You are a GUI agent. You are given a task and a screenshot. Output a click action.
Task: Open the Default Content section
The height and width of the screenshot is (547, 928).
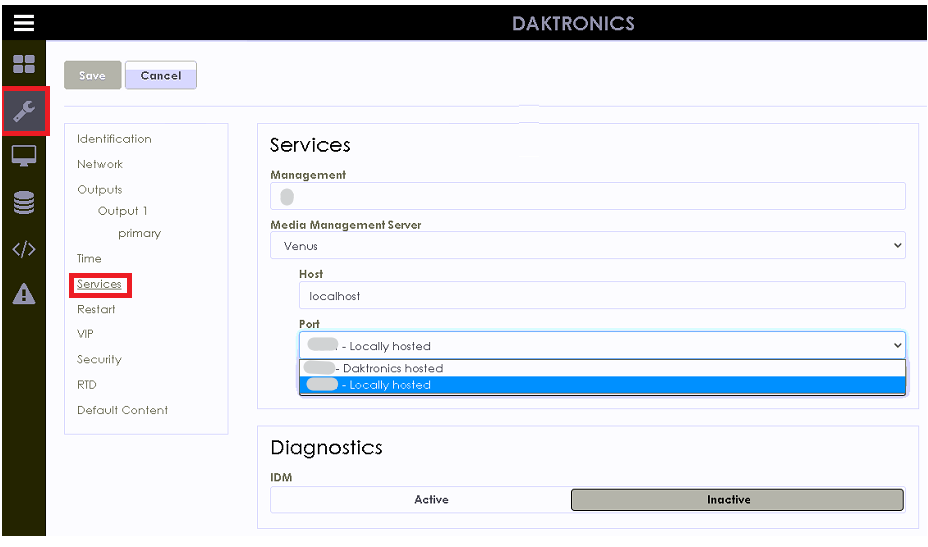122,410
